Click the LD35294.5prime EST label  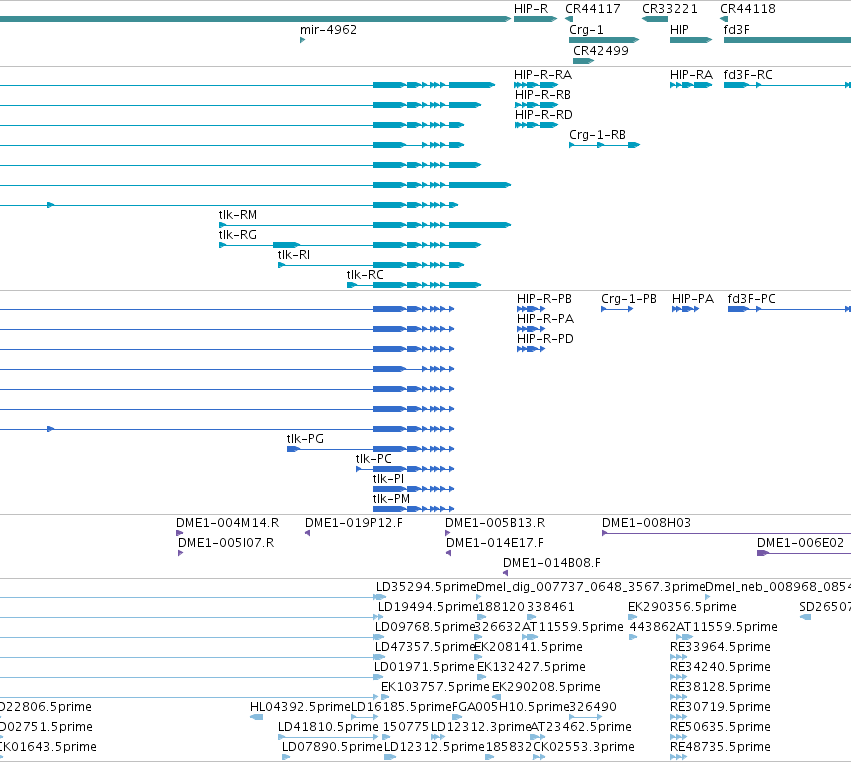pyautogui.click(x=426, y=587)
